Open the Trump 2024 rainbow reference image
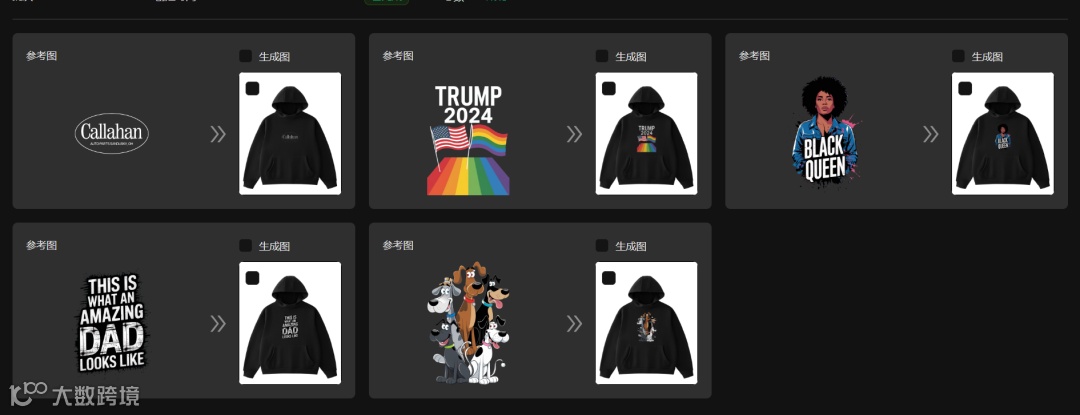This screenshot has height=415, width=1080. 468,140
